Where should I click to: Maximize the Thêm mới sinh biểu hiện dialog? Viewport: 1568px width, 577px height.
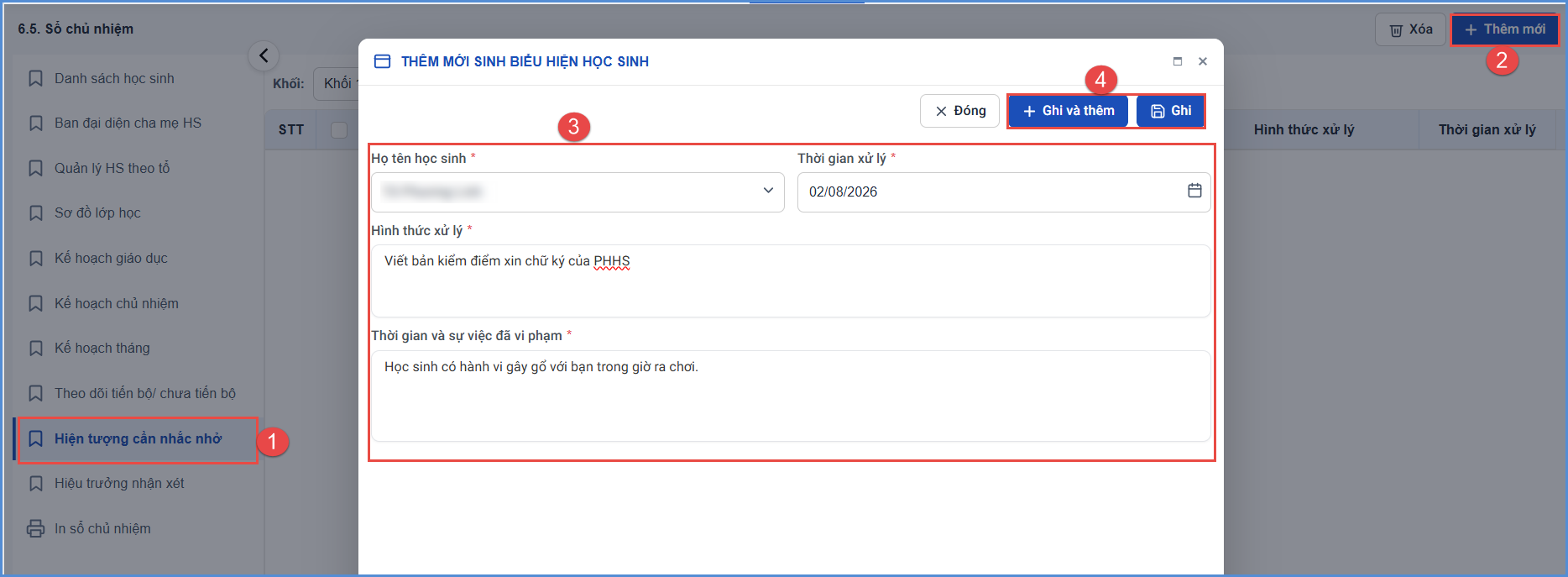1178,61
